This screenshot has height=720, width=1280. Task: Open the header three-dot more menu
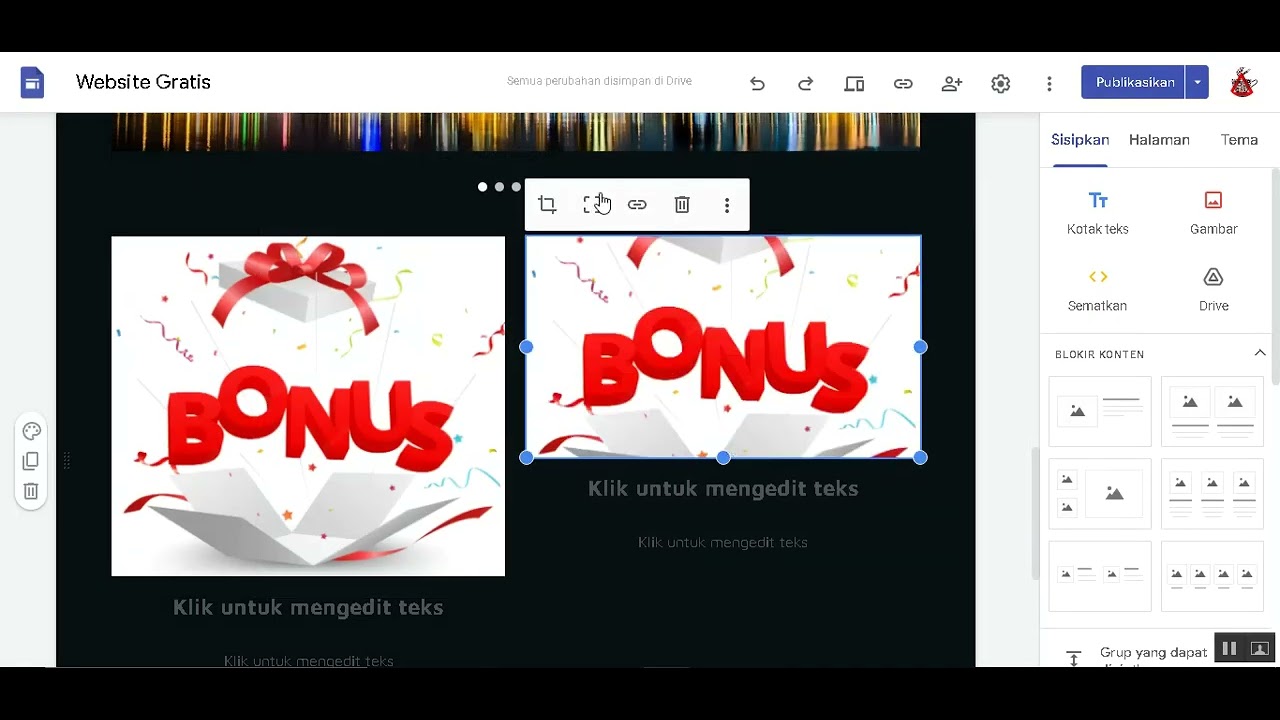(1049, 84)
